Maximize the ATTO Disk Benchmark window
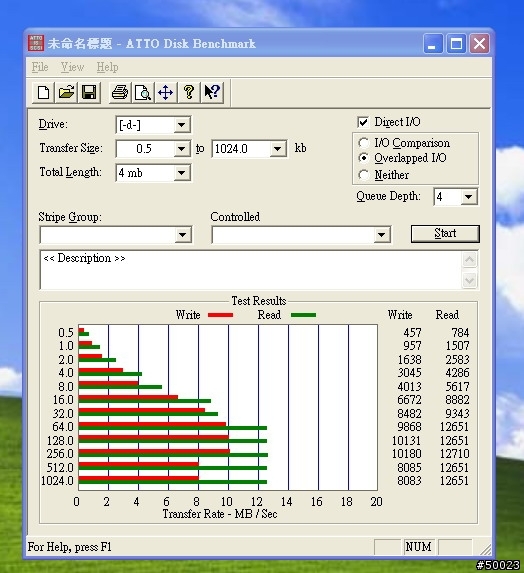The height and width of the screenshot is (573, 524). point(456,43)
